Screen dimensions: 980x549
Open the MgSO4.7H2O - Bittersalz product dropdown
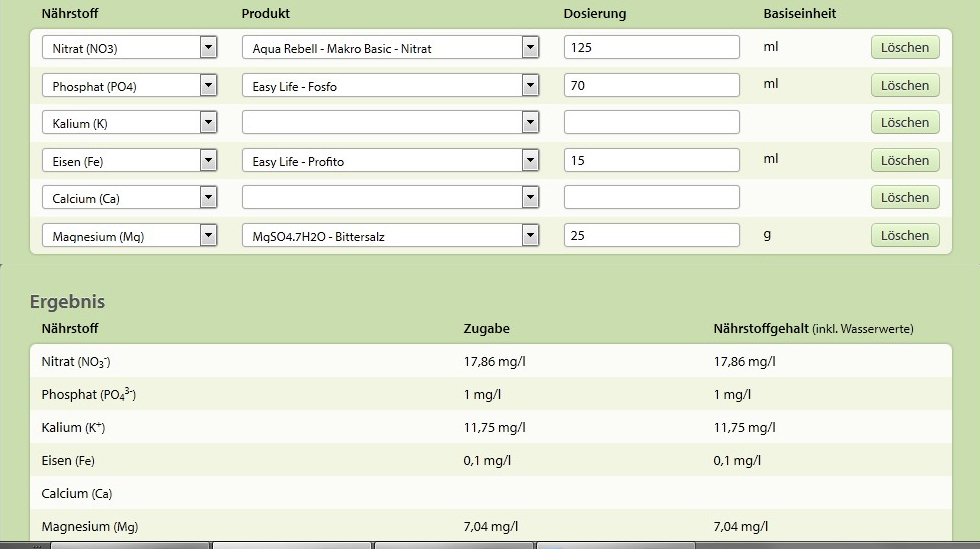[391, 236]
